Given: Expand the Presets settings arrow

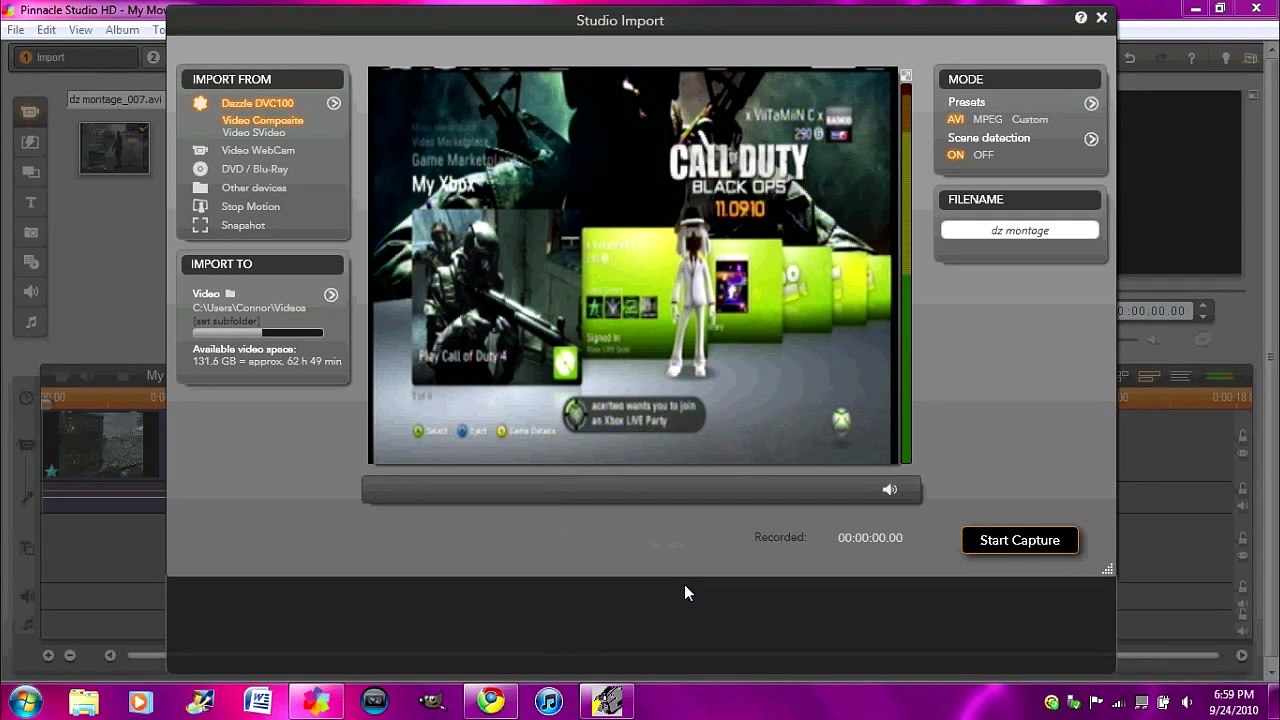Looking at the screenshot, I should 1091,103.
